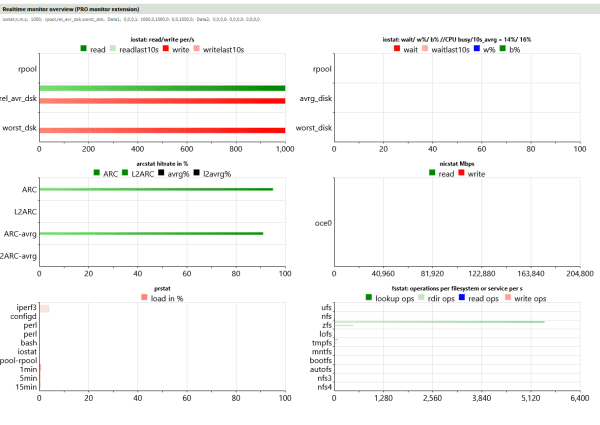Click the 'autofs' filesystem label
This screenshot has height=425, width=600.
[321, 369]
